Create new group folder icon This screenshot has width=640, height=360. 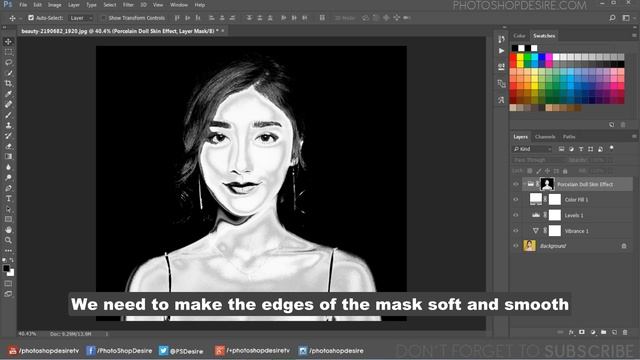click(x=604, y=332)
